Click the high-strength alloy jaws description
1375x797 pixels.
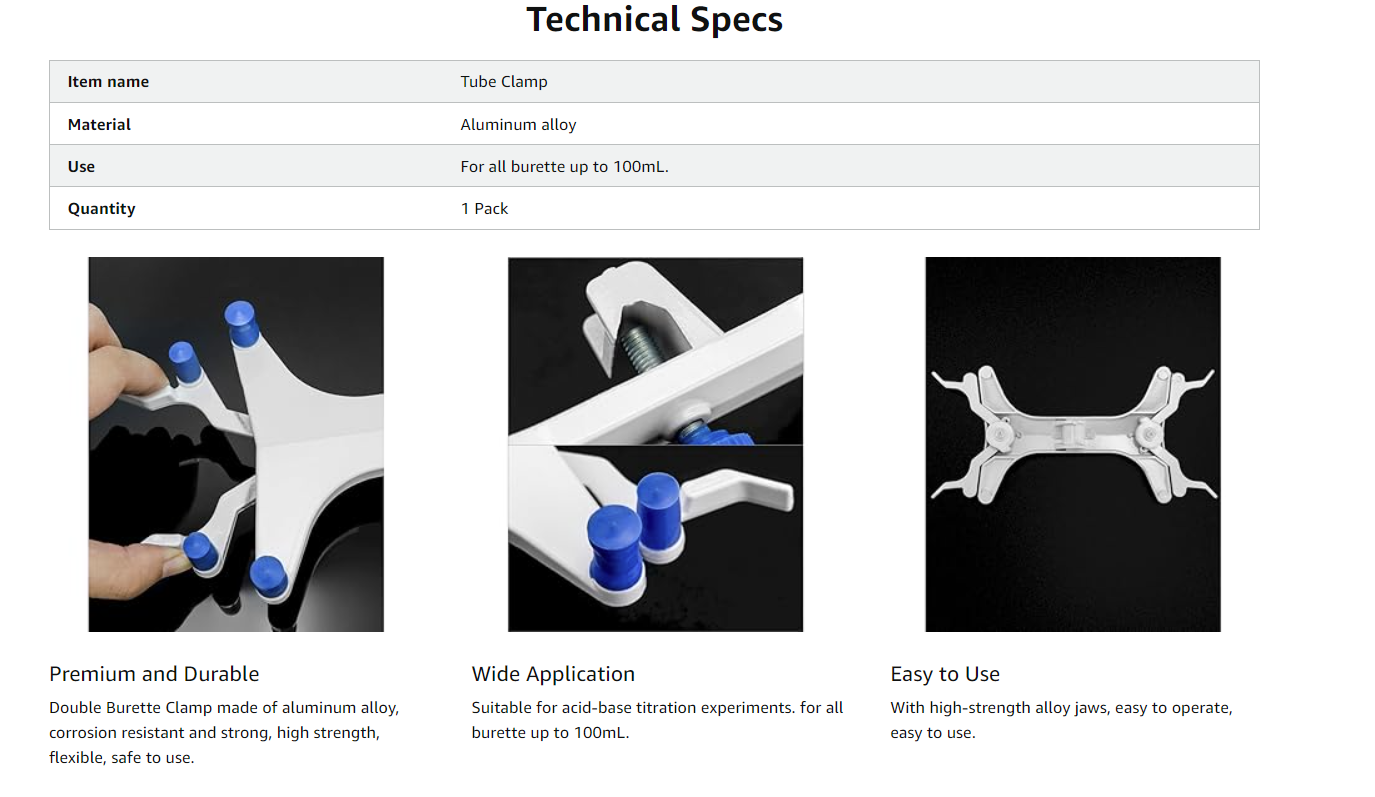point(1061,720)
